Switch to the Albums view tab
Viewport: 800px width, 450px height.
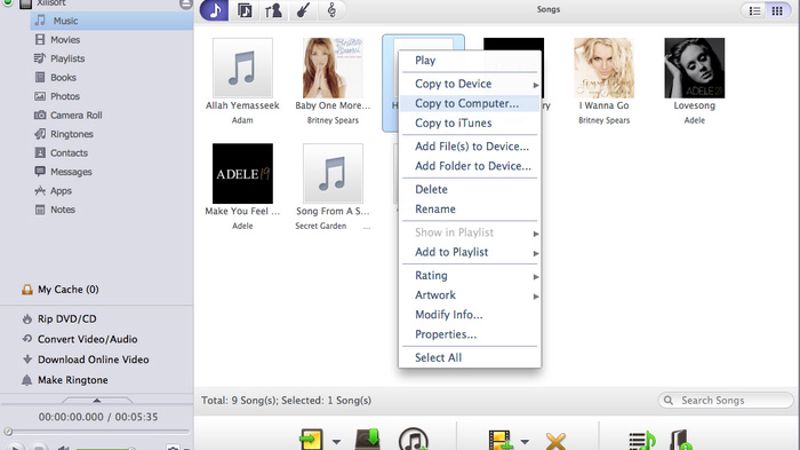pos(244,10)
